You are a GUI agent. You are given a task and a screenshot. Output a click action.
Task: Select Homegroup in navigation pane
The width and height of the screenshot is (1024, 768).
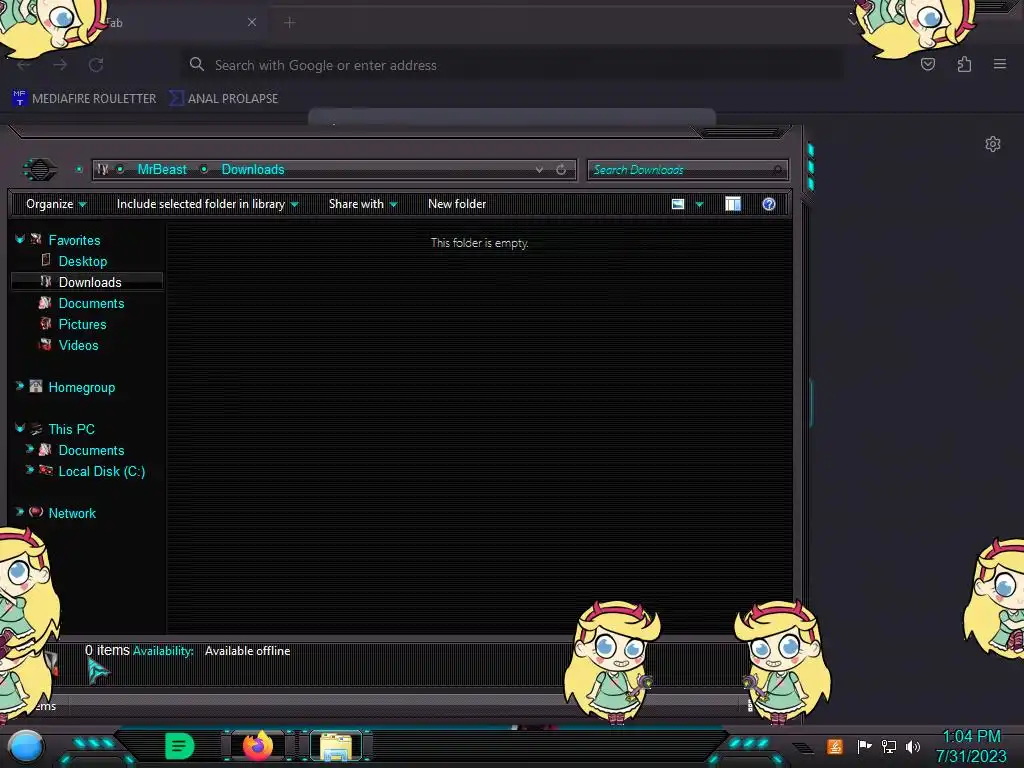coord(82,387)
